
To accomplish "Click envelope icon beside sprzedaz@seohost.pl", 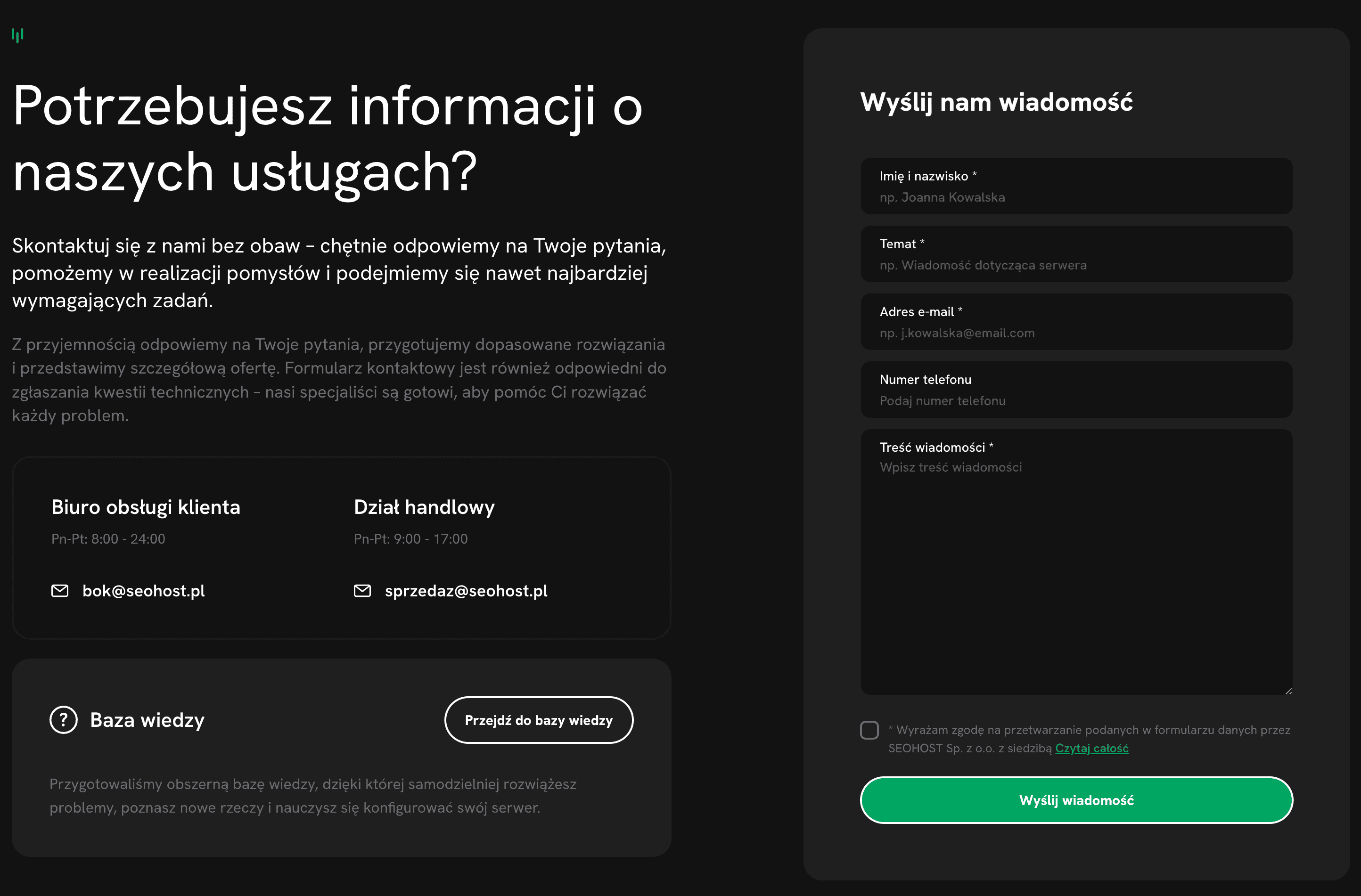I will pos(362,591).
